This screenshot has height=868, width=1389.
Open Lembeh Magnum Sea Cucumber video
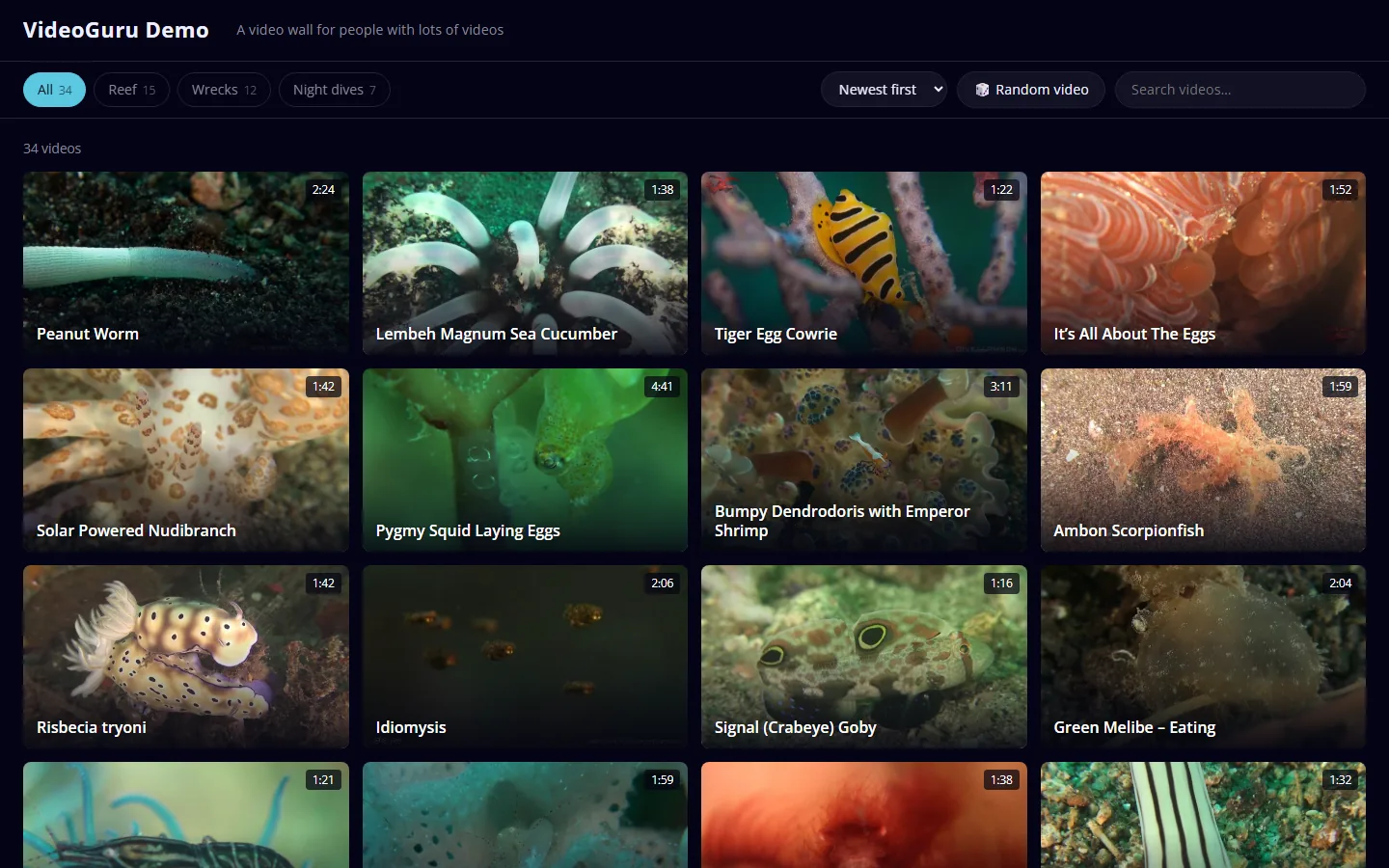pyautogui.click(x=525, y=263)
